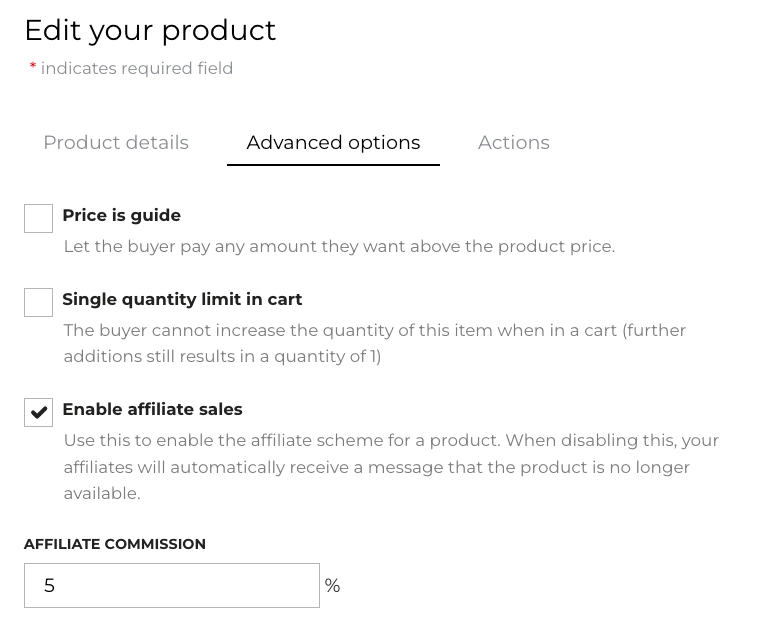The width and height of the screenshot is (760, 631).
Task: Click the affiliate scheme description paragraph
Action: [390, 467]
